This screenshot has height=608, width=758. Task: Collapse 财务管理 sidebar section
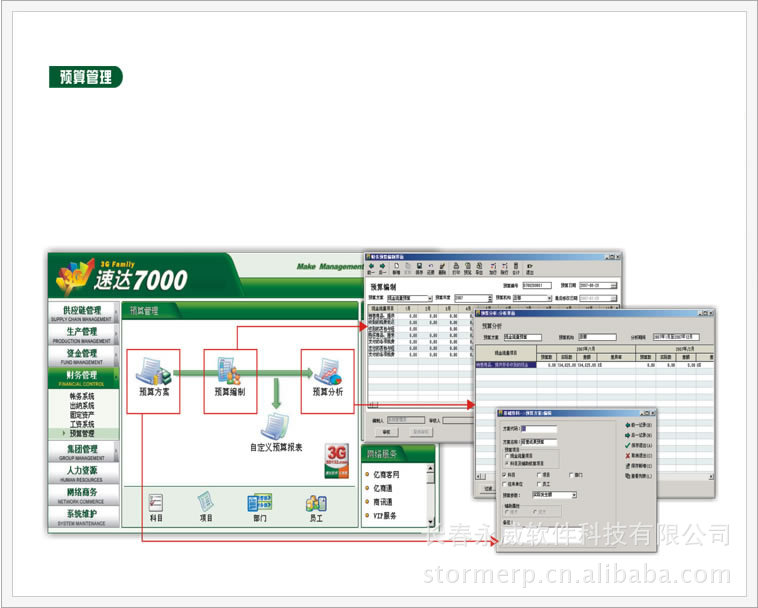tap(83, 378)
